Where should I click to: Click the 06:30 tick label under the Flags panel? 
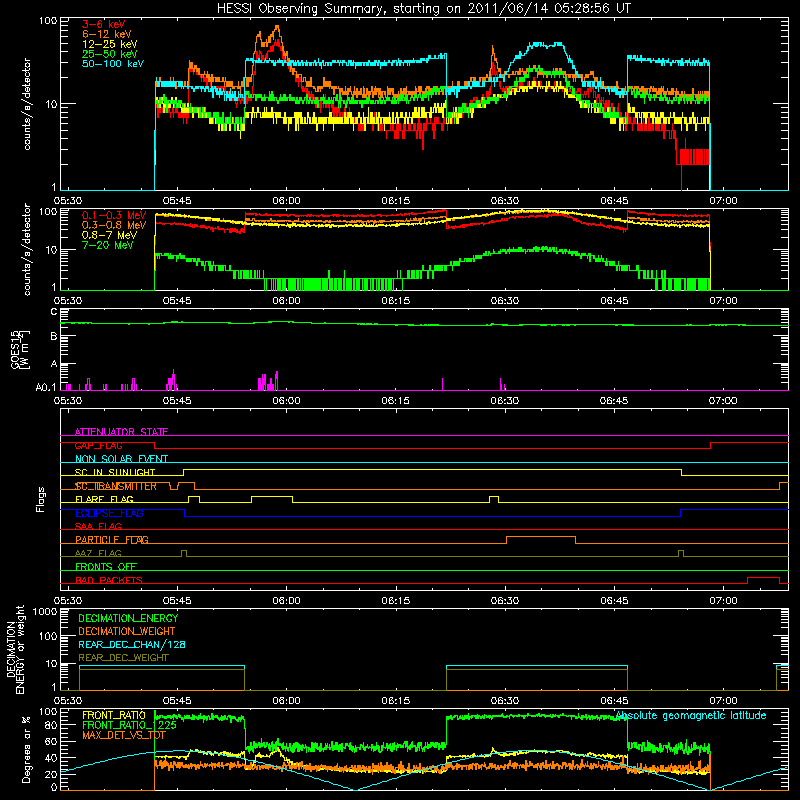(x=505, y=601)
